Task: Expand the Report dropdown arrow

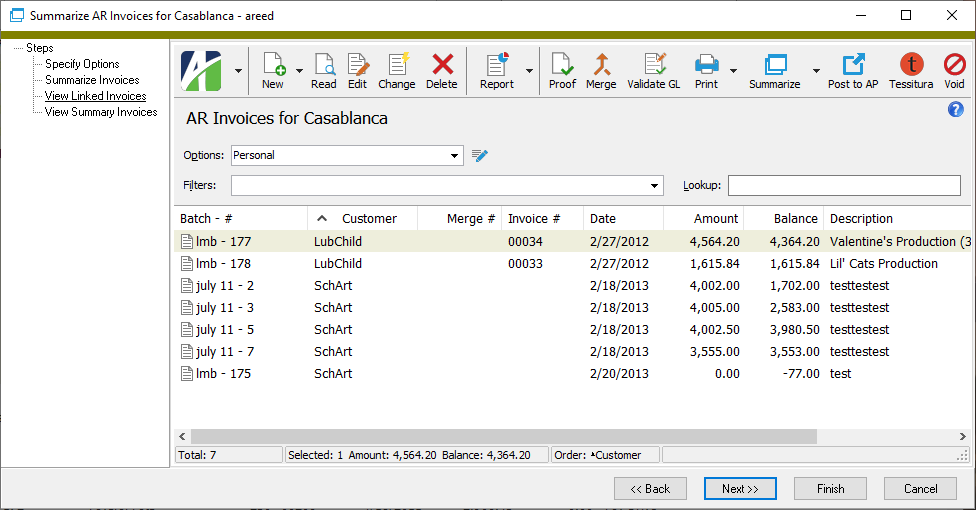Action: tap(529, 71)
